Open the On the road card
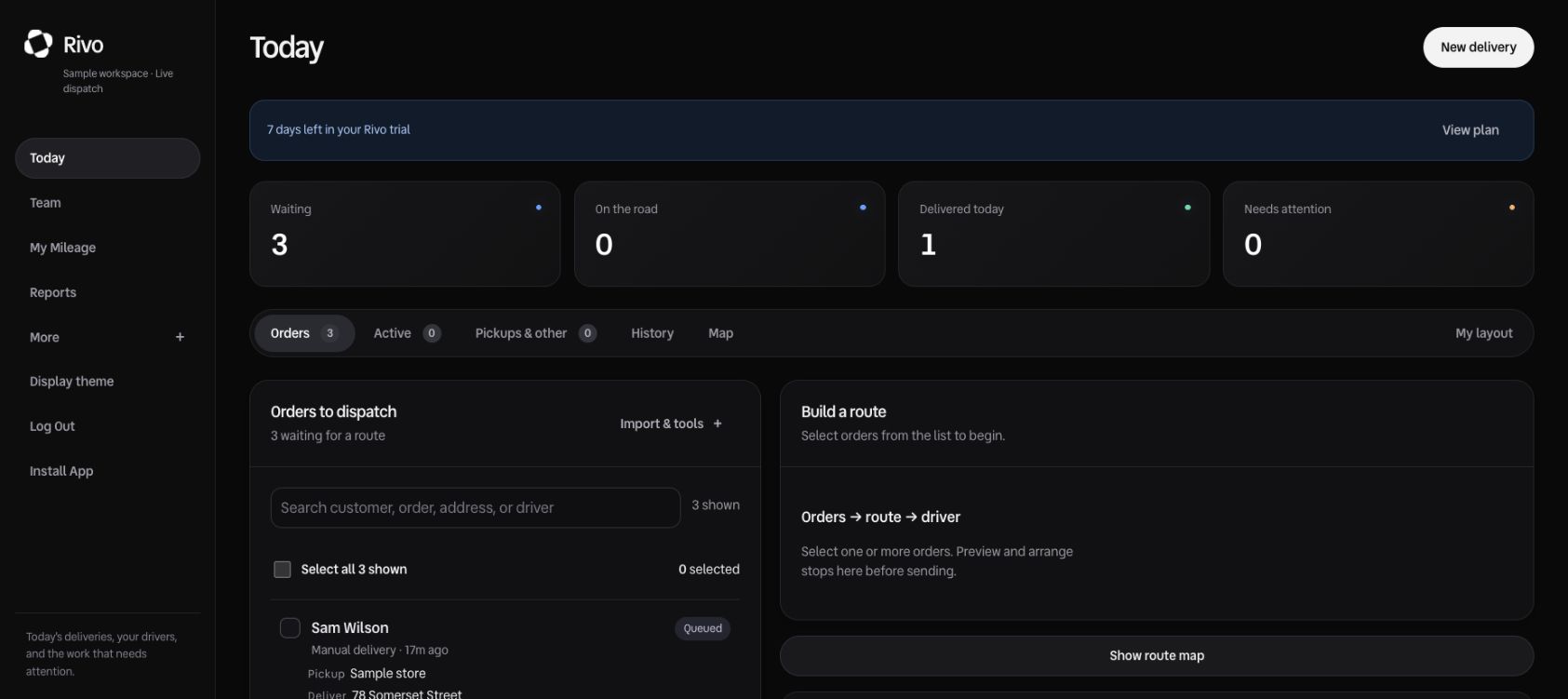 (x=730, y=234)
